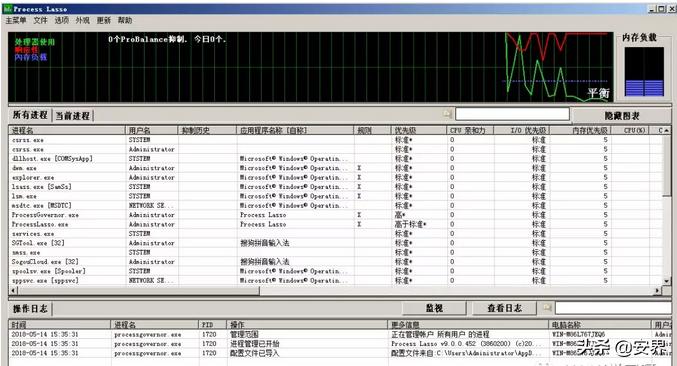Select the lsass.exe [SamSs] process row
677x366 pixels.
[x=335, y=187]
